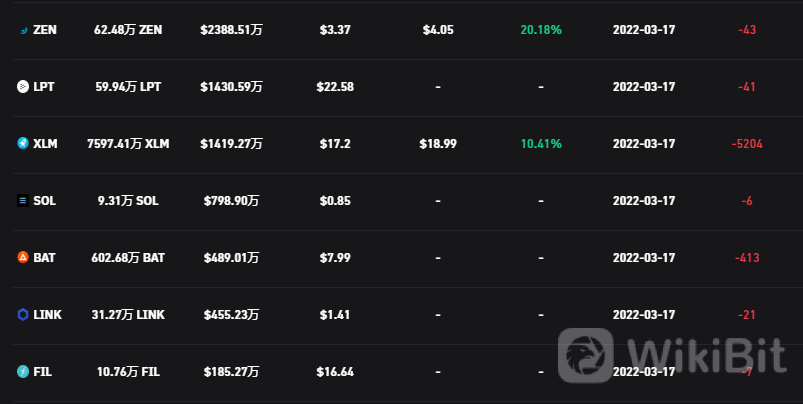Click the -413 change value in BAT row
This screenshot has height=404, width=803.
747,258
